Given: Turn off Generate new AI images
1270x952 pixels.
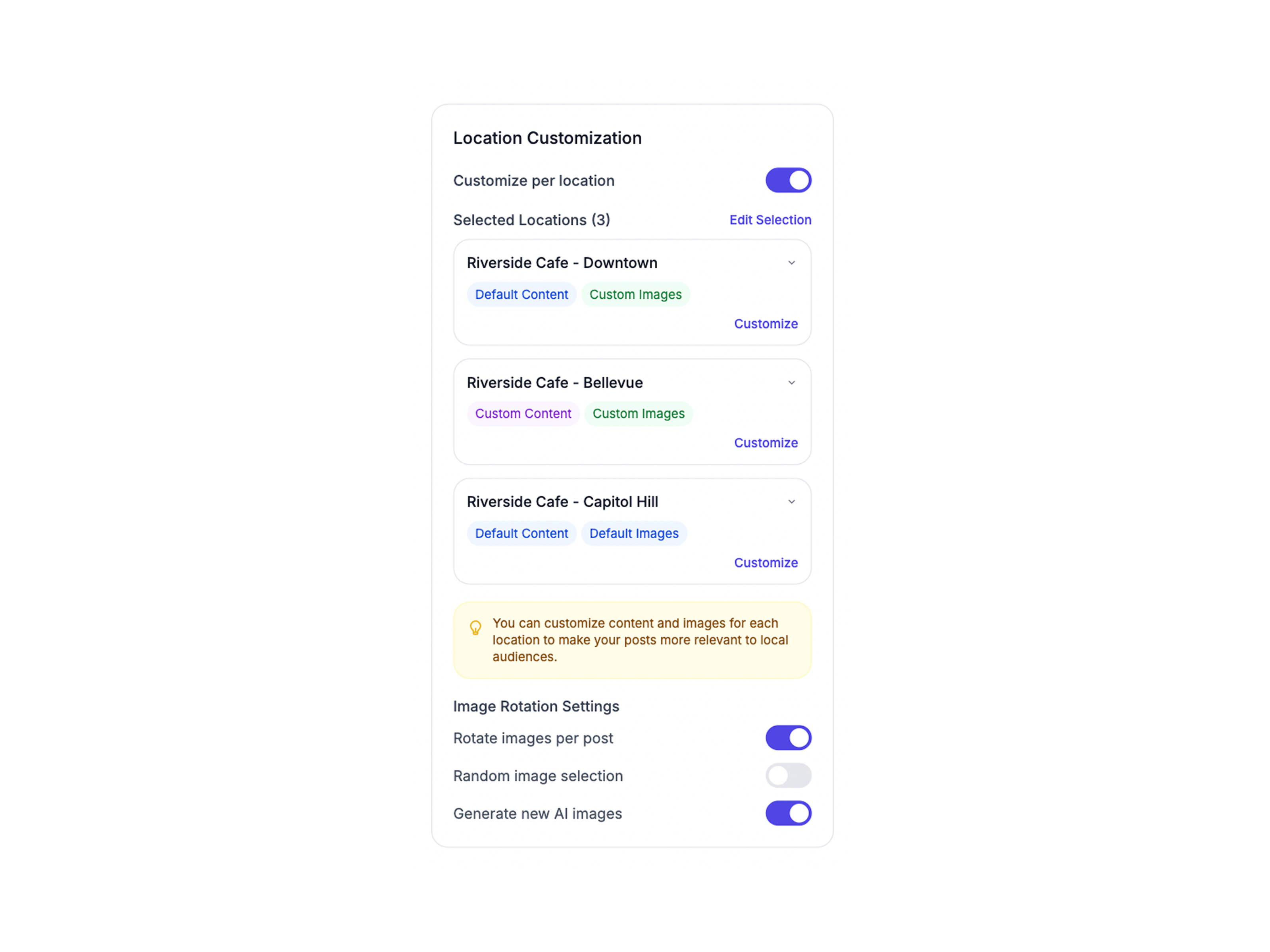Looking at the screenshot, I should 788,813.
